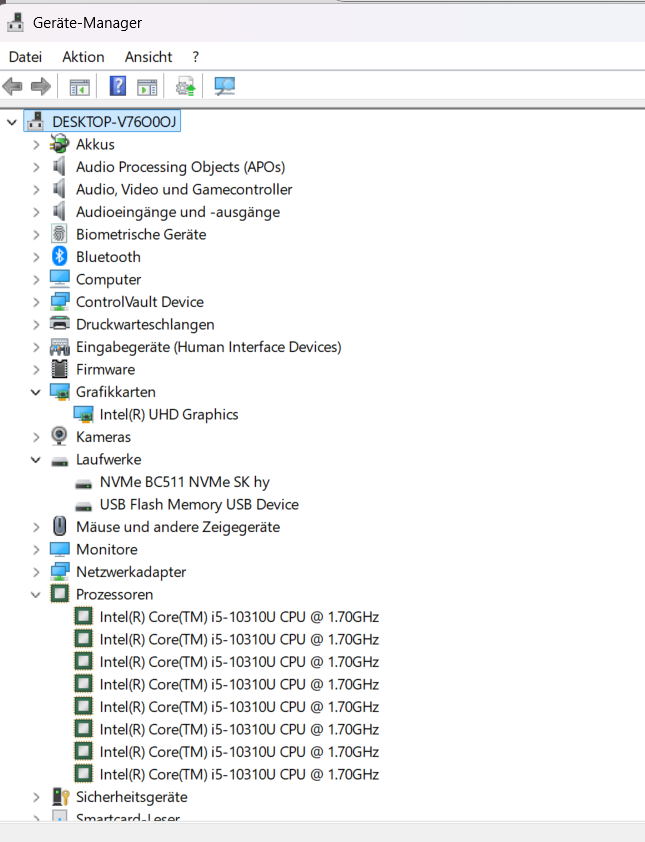Expand the Monitore category
This screenshot has height=842, width=645.
pos(36,550)
